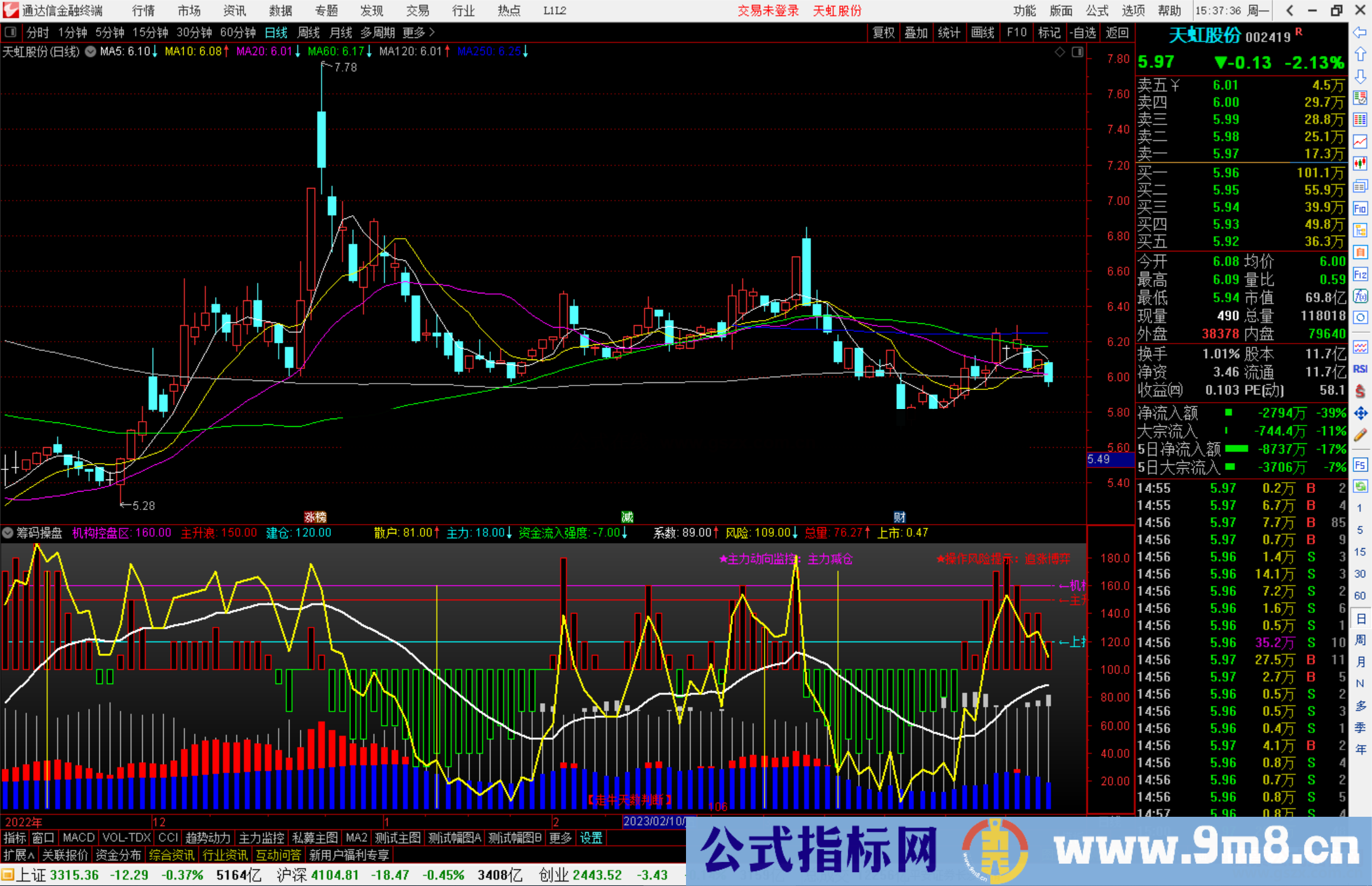Click the green refresh sidebar icon
1372x886 pixels.
[x=1360, y=487]
